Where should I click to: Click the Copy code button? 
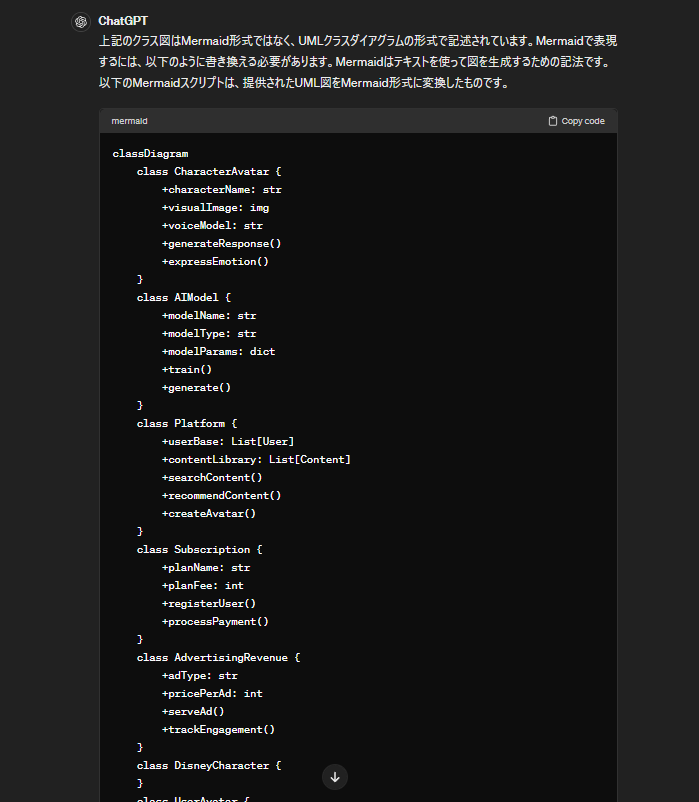577,121
